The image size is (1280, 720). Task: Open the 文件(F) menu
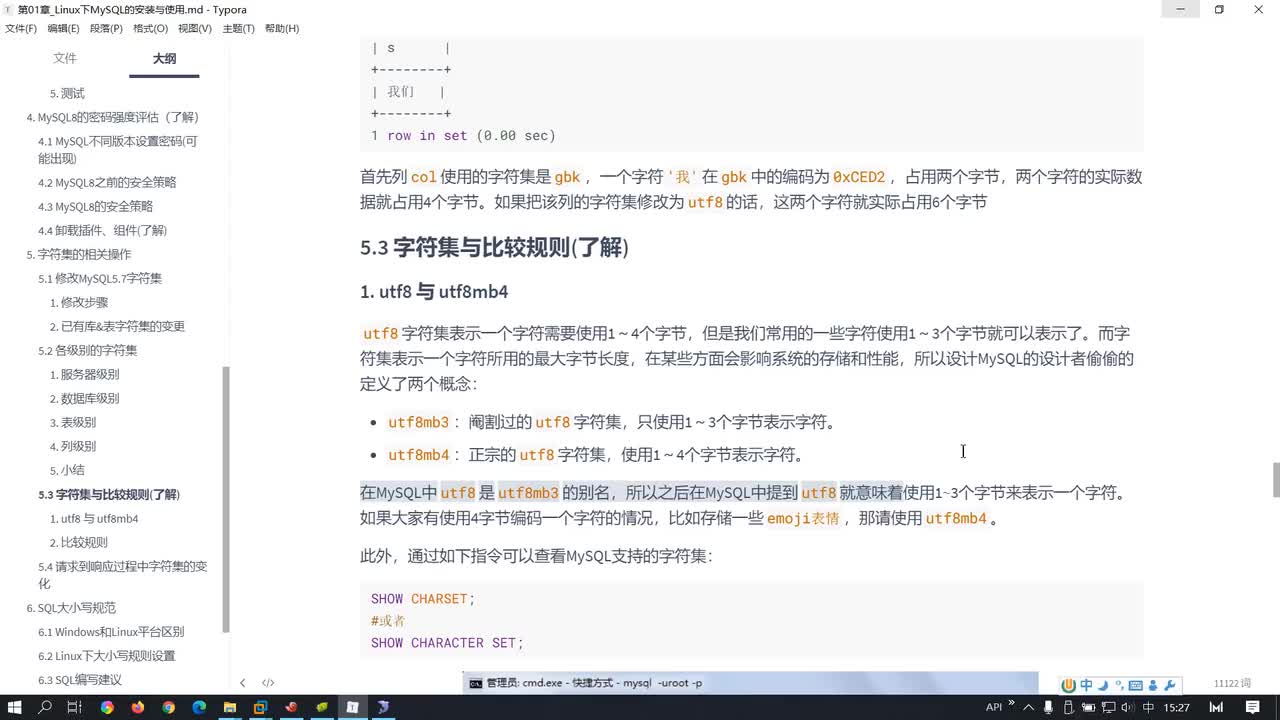click(21, 28)
